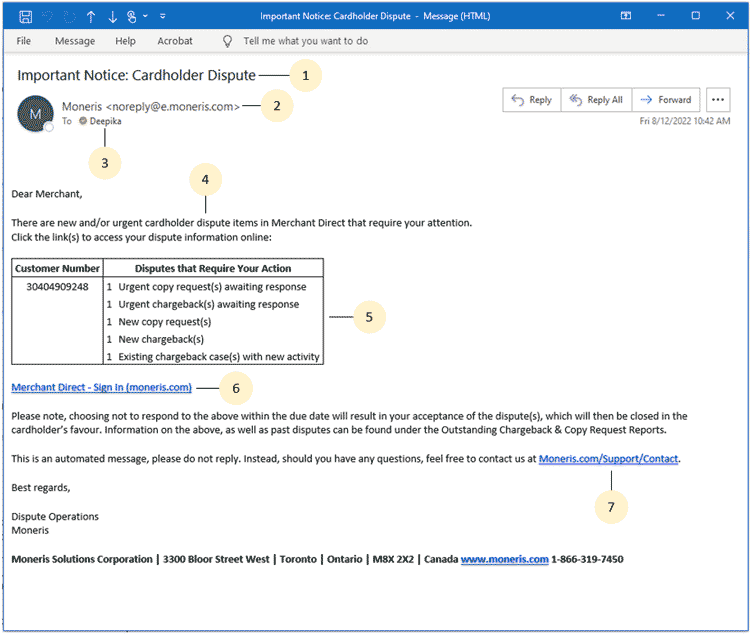Open the Help tab
Viewport: 750px width, 634px height.
[x=125, y=41]
